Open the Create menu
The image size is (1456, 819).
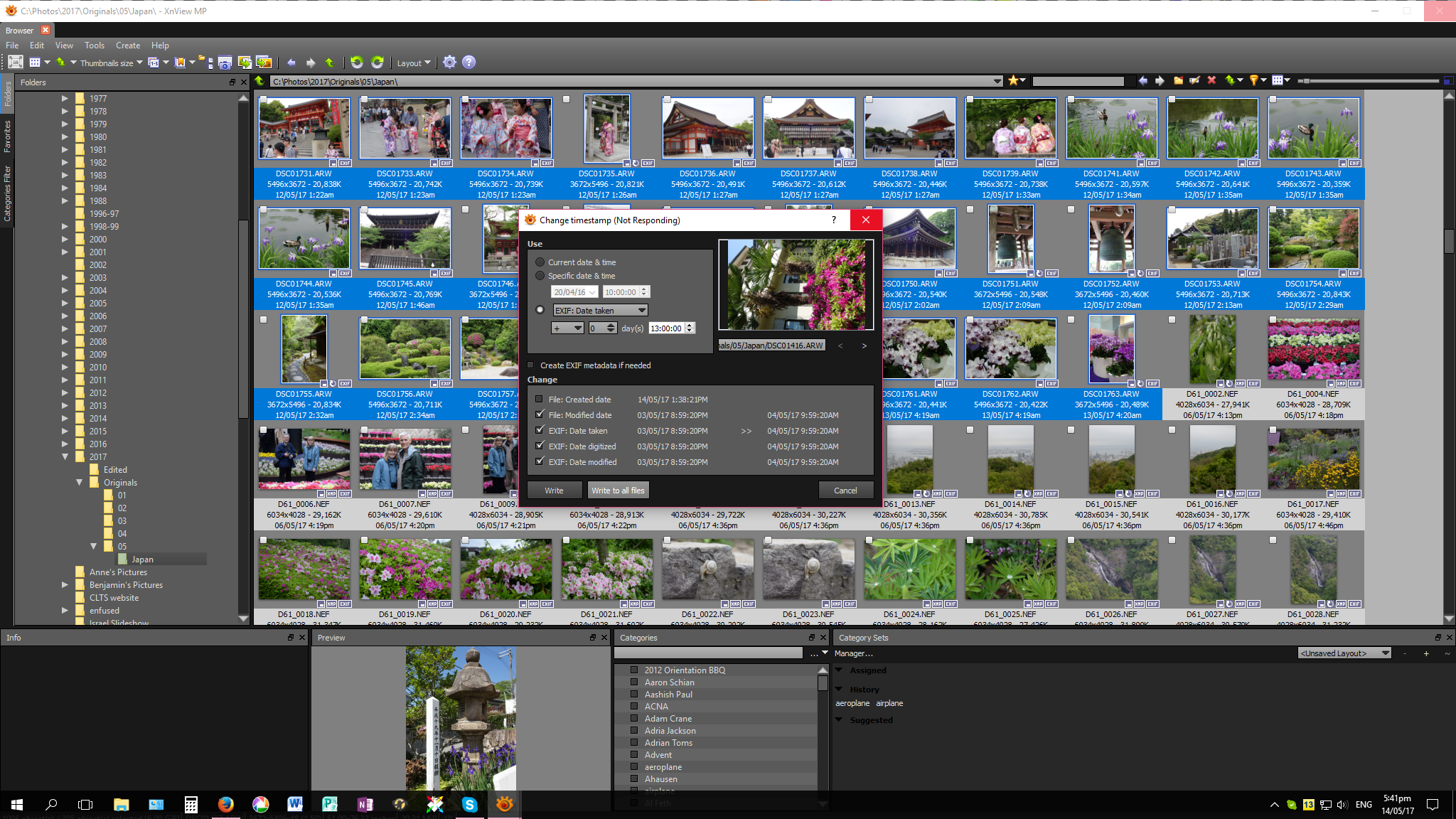coord(128,45)
